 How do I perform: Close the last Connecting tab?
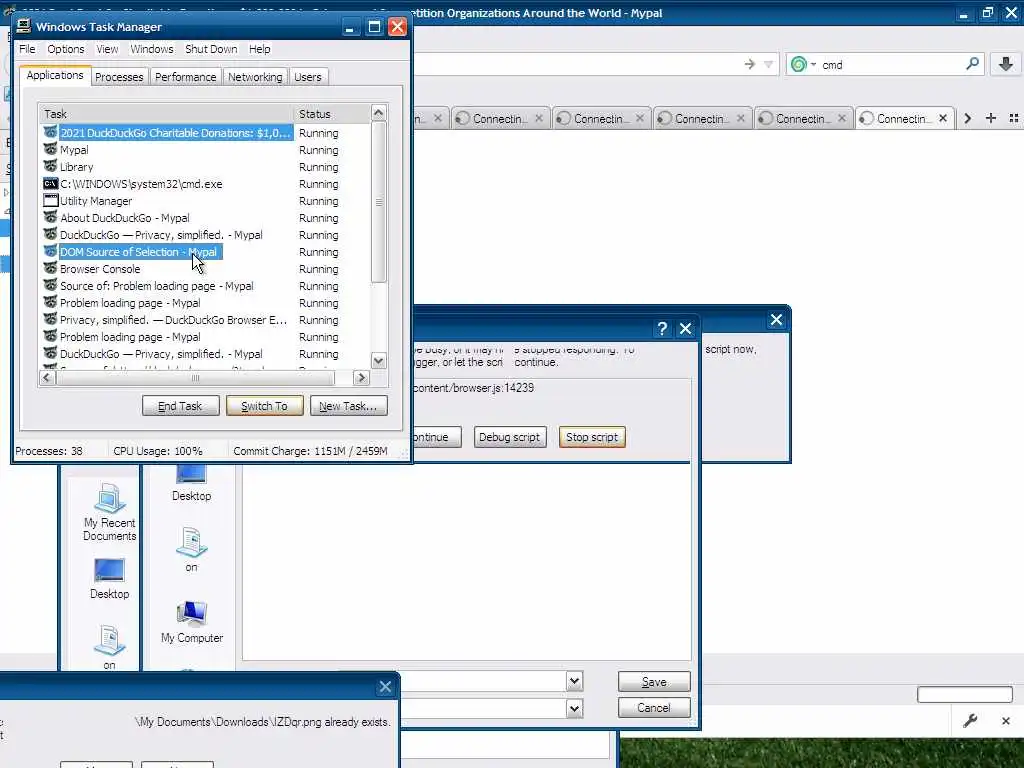point(943,118)
